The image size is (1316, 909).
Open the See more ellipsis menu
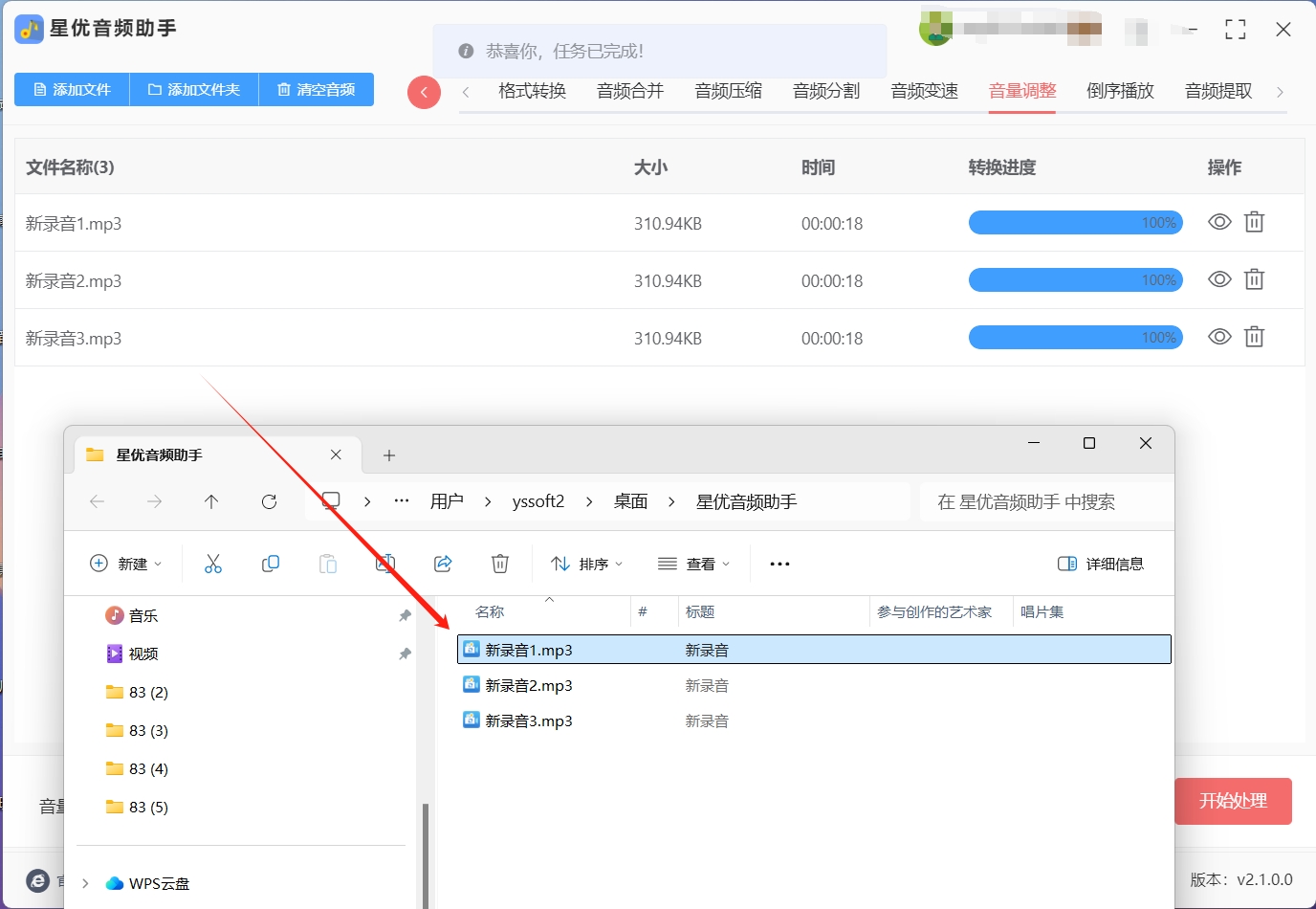coord(779,564)
